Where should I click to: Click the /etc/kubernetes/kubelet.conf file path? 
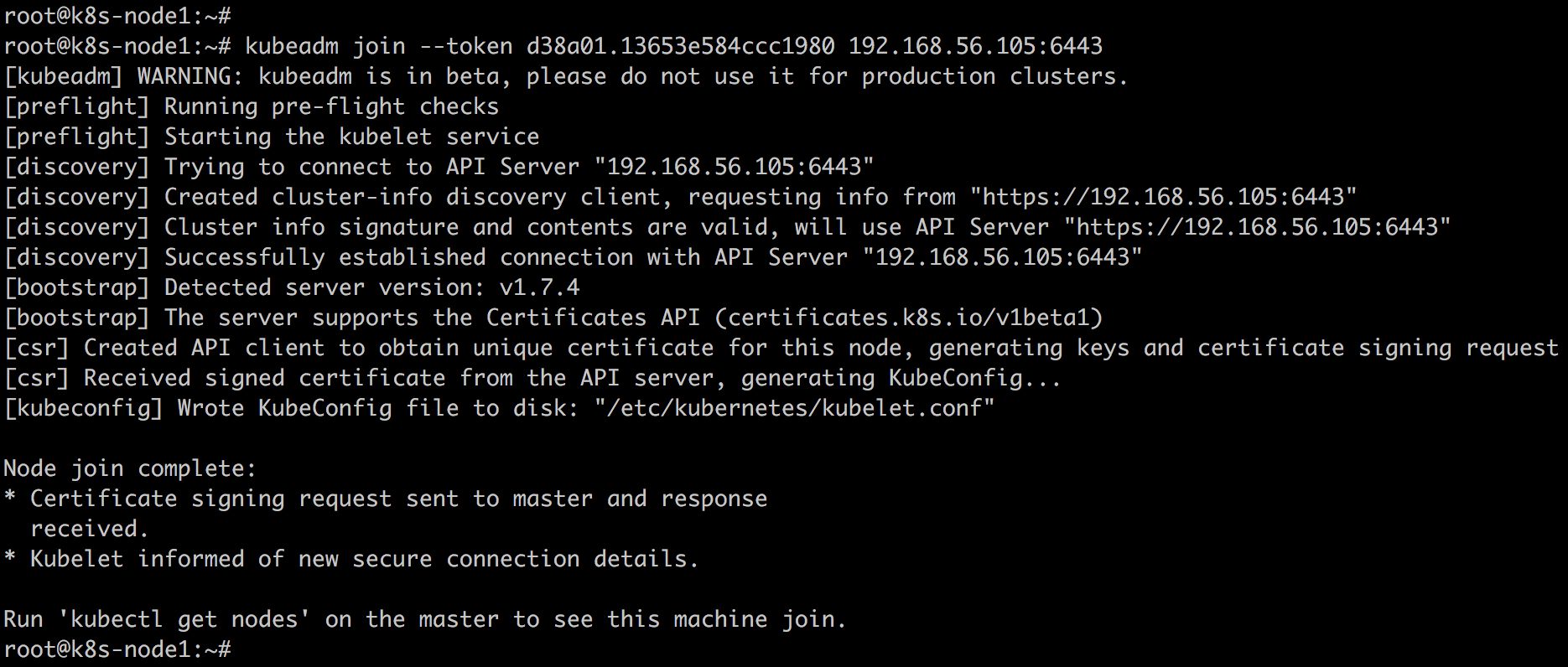(794, 408)
